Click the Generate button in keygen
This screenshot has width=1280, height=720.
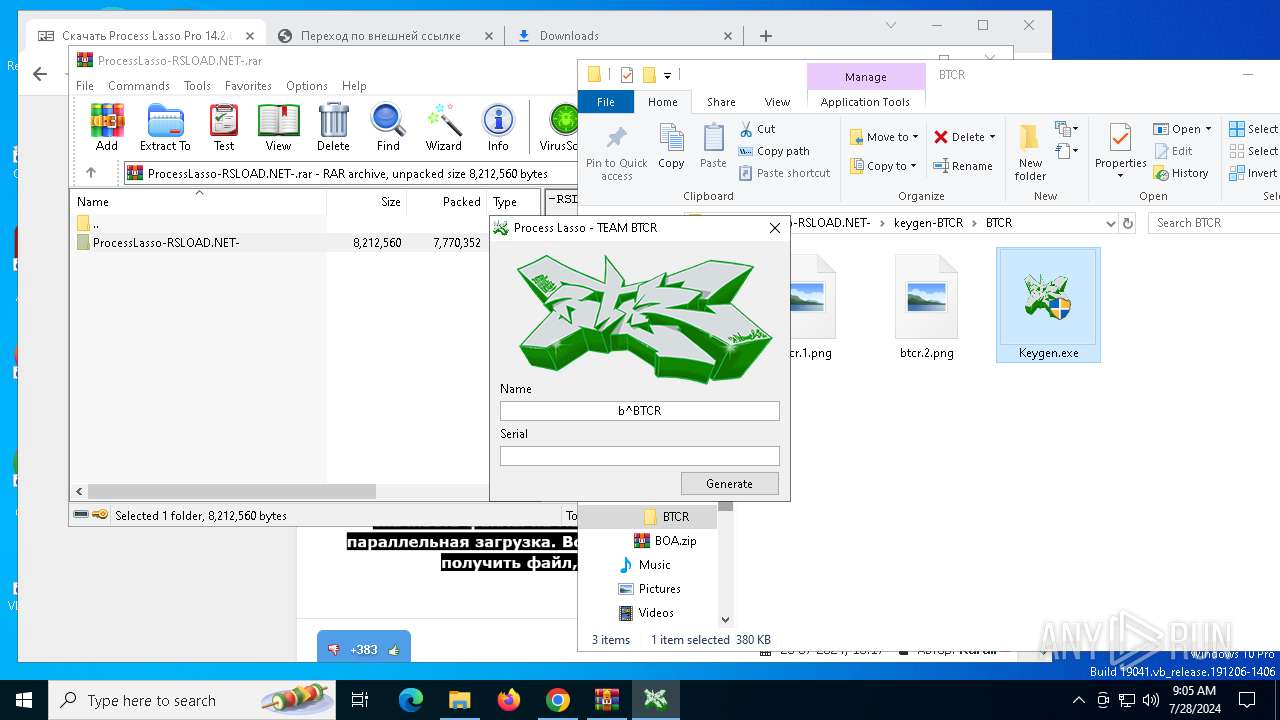click(x=729, y=484)
